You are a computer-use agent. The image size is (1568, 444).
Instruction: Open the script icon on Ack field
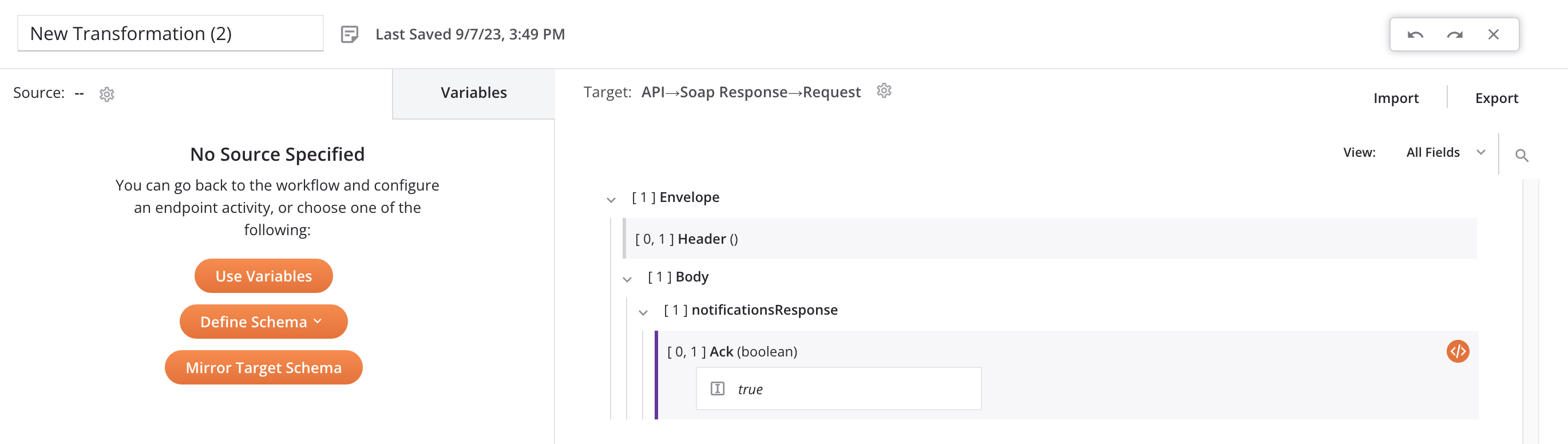pyautogui.click(x=1457, y=351)
